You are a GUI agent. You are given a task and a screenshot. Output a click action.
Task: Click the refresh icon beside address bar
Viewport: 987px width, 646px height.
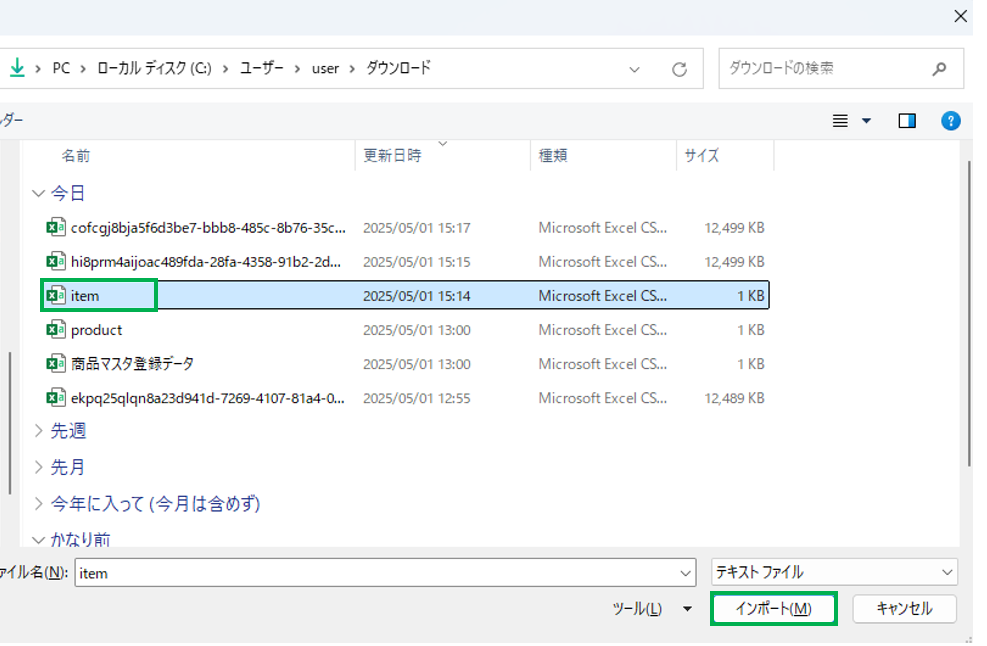679,69
